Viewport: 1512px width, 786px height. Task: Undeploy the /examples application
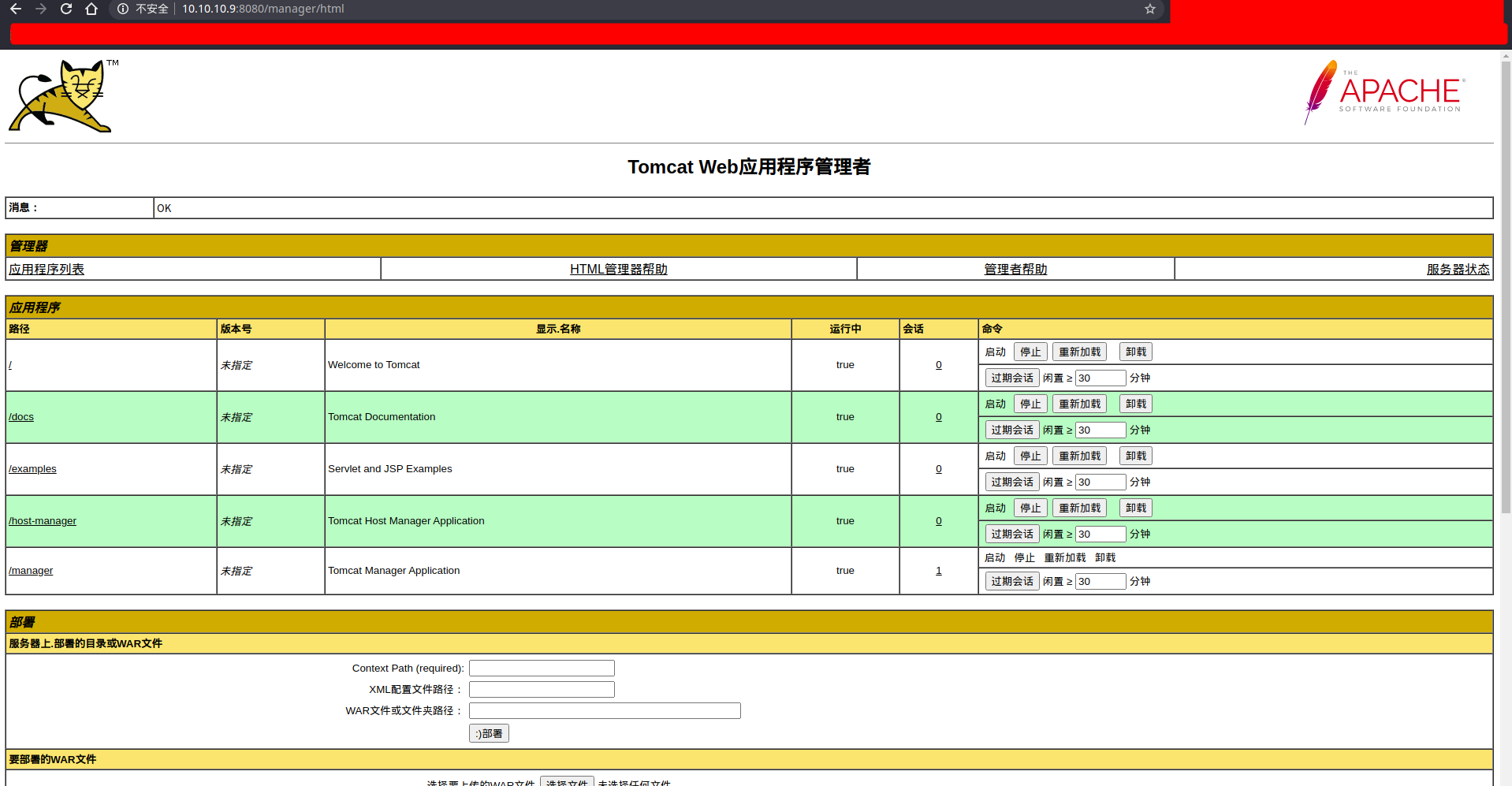click(1135, 456)
